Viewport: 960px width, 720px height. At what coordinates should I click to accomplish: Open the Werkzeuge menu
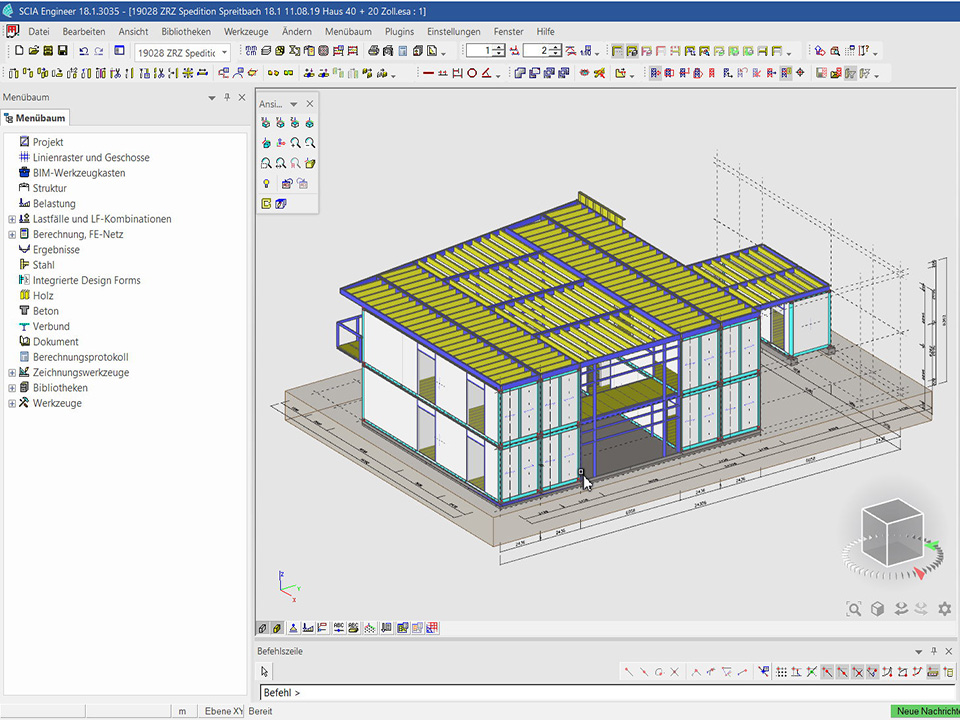tap(245, 32)
